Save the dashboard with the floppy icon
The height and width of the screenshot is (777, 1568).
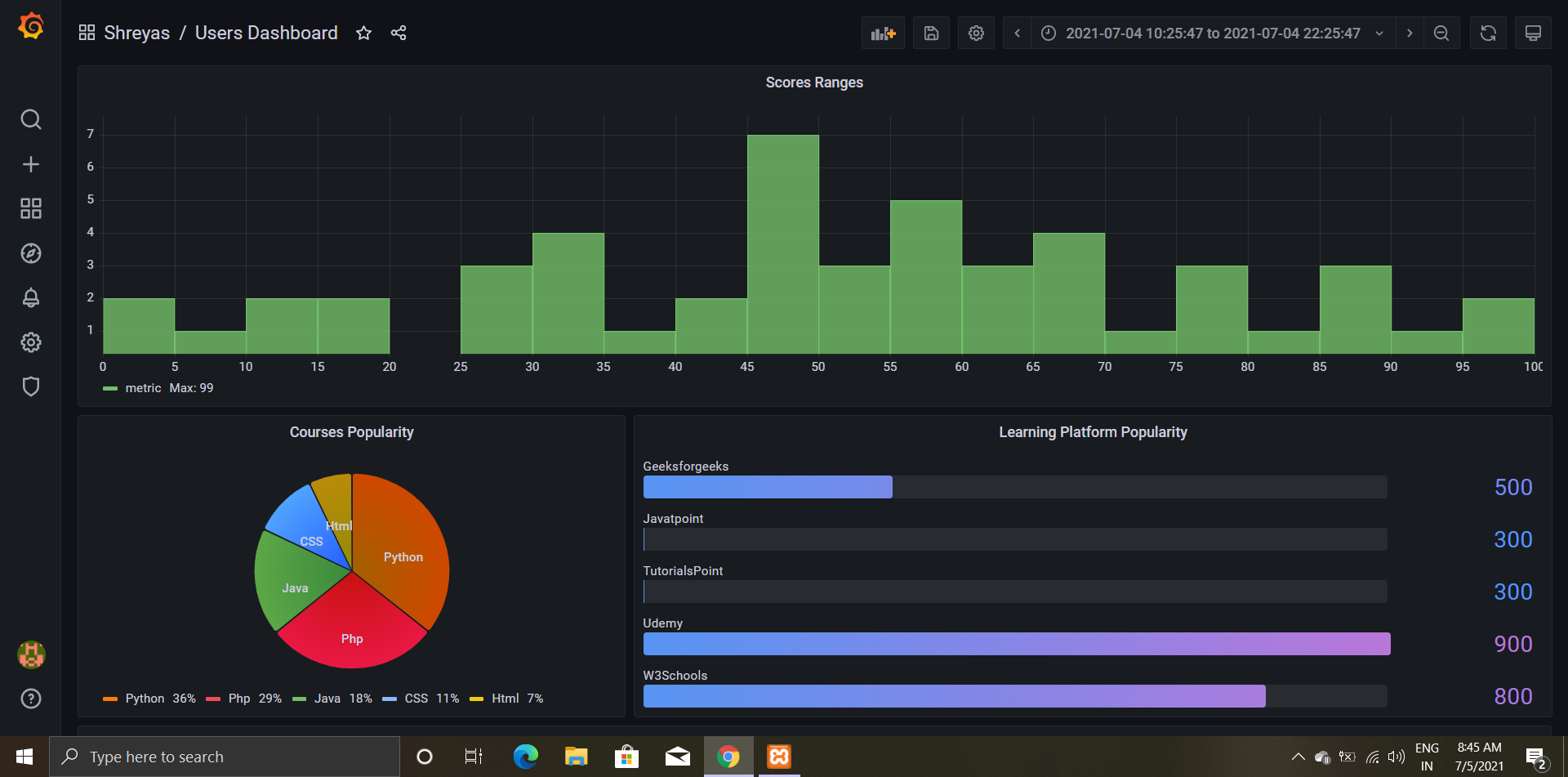(930, 33)
